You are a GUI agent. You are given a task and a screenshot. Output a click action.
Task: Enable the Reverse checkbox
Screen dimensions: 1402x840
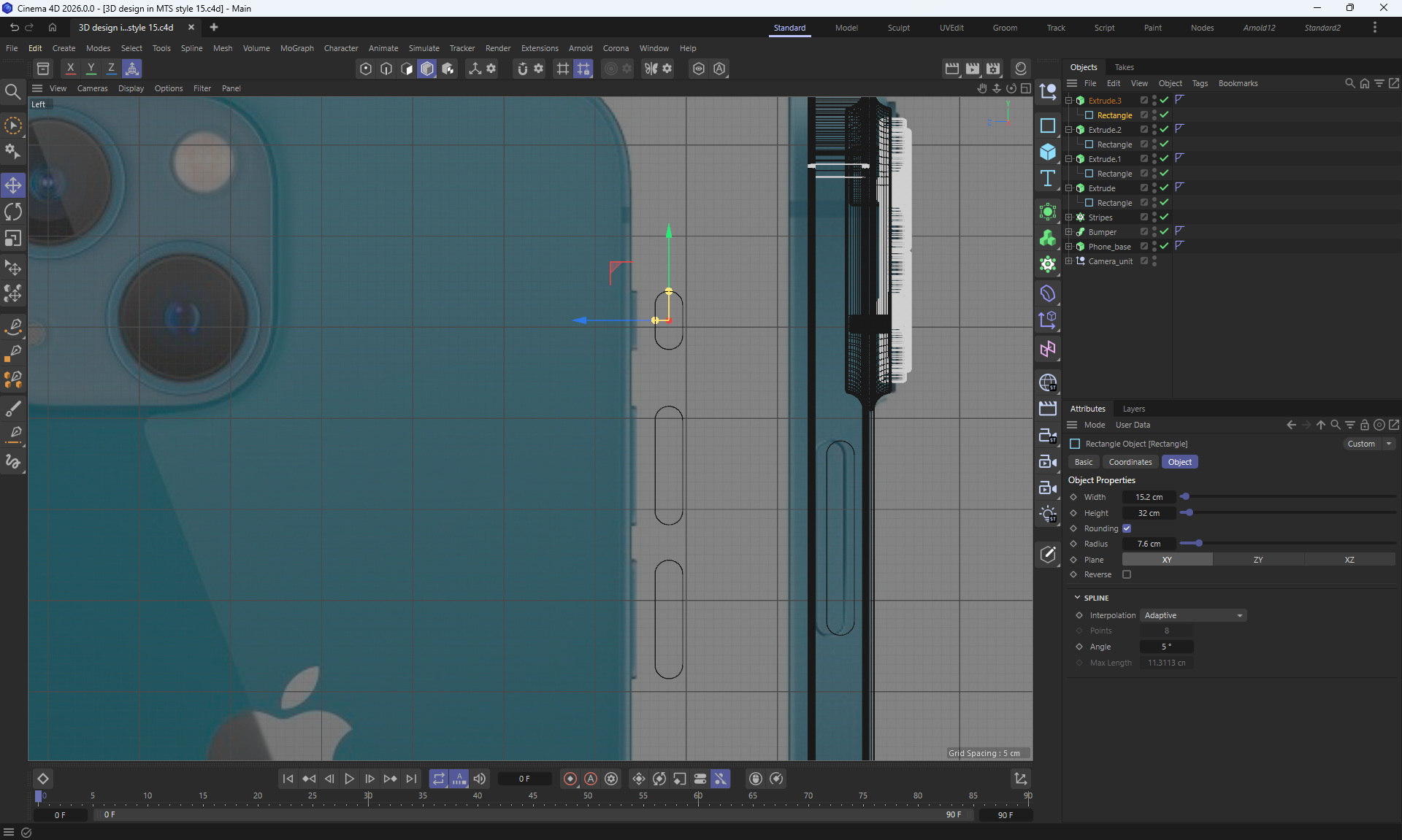(x=1127, y=574)
